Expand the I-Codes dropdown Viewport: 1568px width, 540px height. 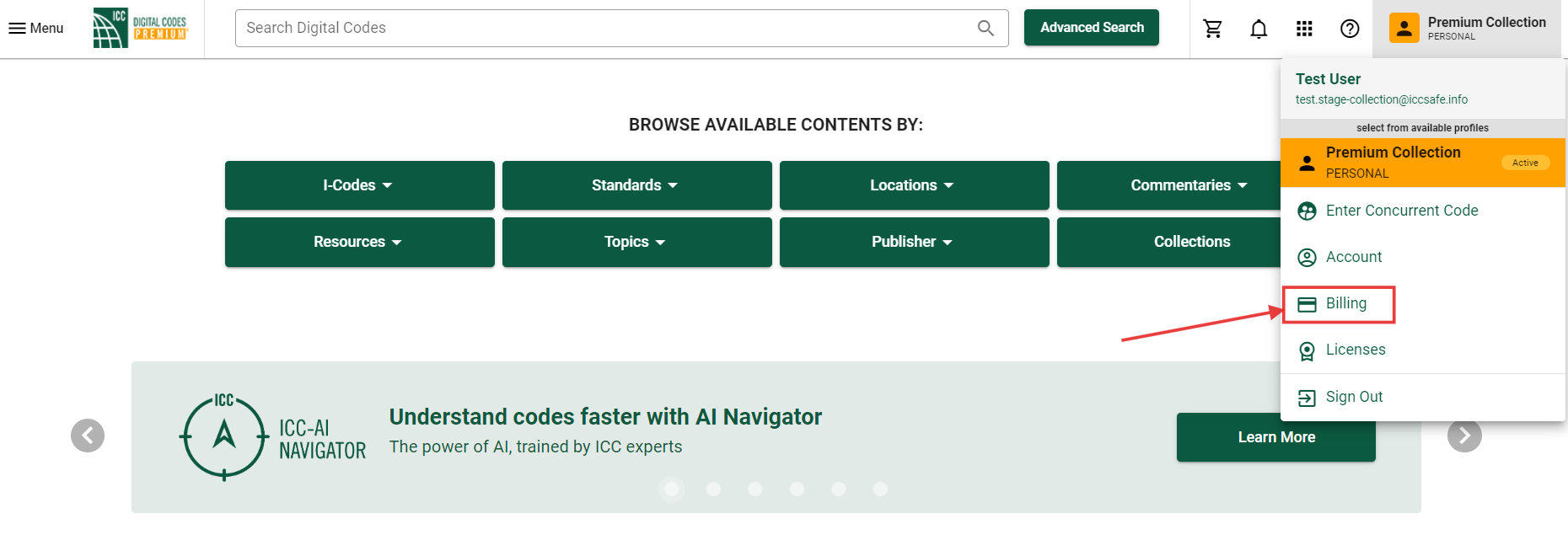pyautogui.click(x=359, y=185)
